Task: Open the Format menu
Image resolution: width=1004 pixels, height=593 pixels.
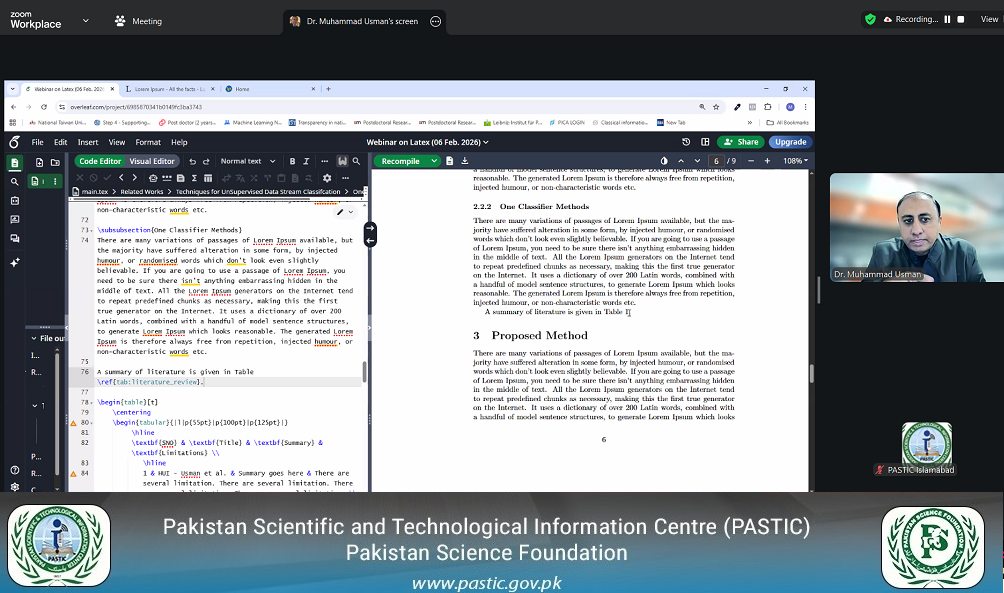Action: coord(148,142)
